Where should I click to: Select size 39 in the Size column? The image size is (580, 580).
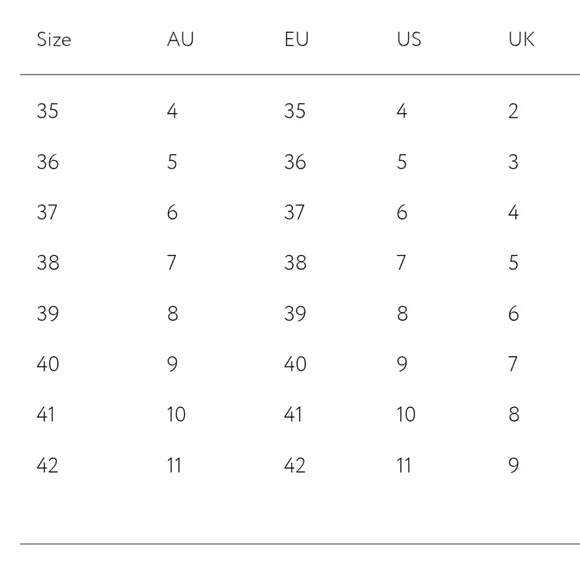(47, 314)
